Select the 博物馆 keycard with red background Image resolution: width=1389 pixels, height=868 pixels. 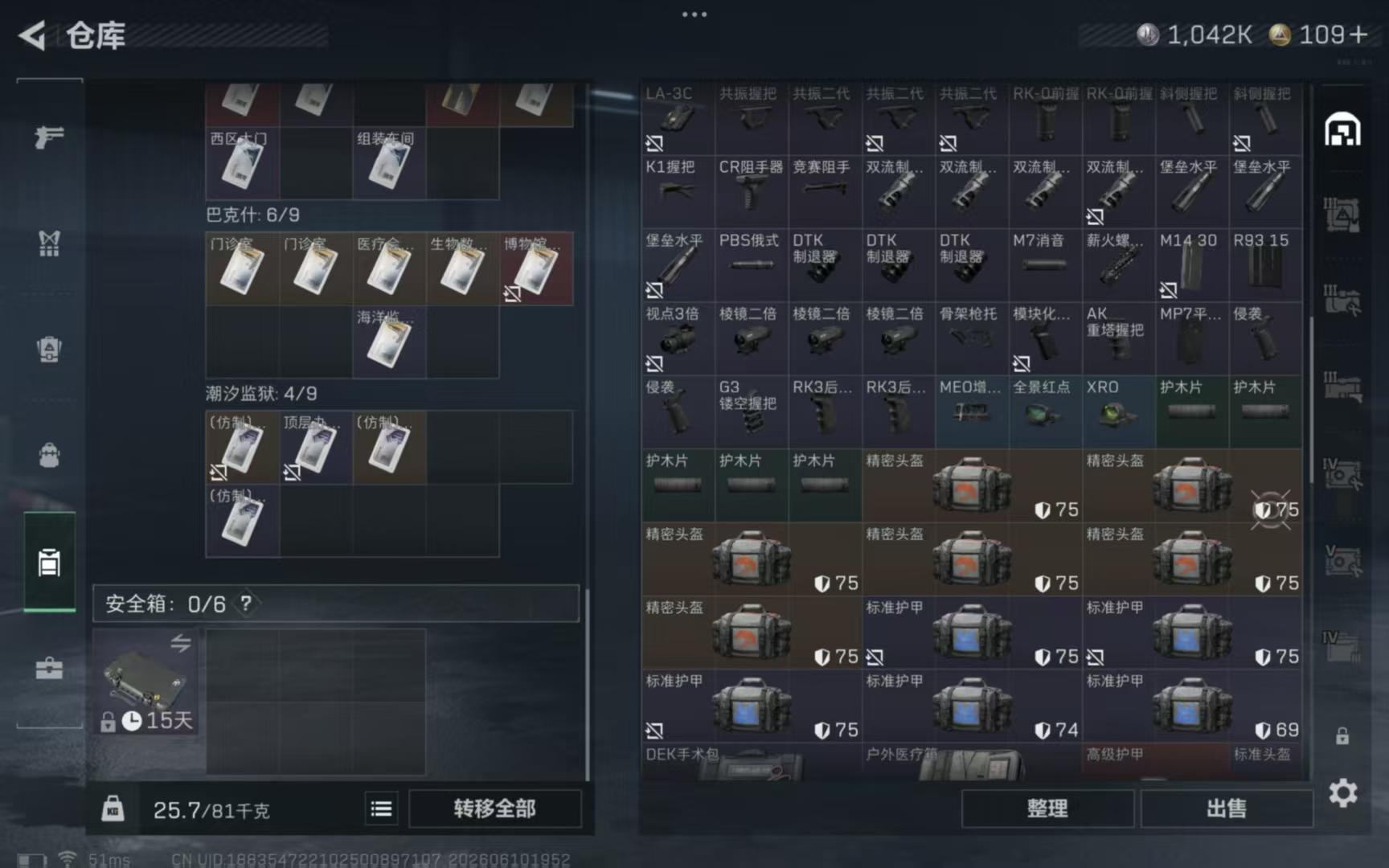[x=536, y=268]
